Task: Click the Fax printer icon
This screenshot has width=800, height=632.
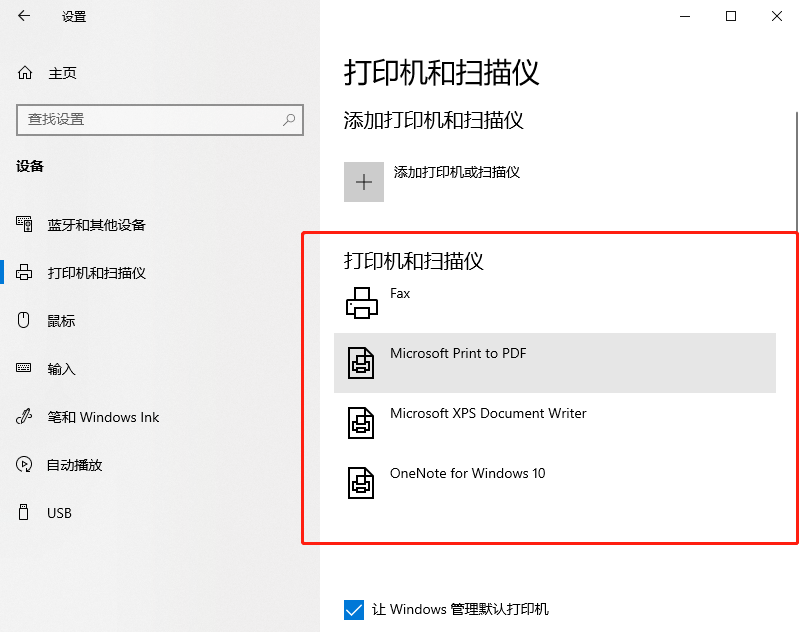Action: coord(362,303)
